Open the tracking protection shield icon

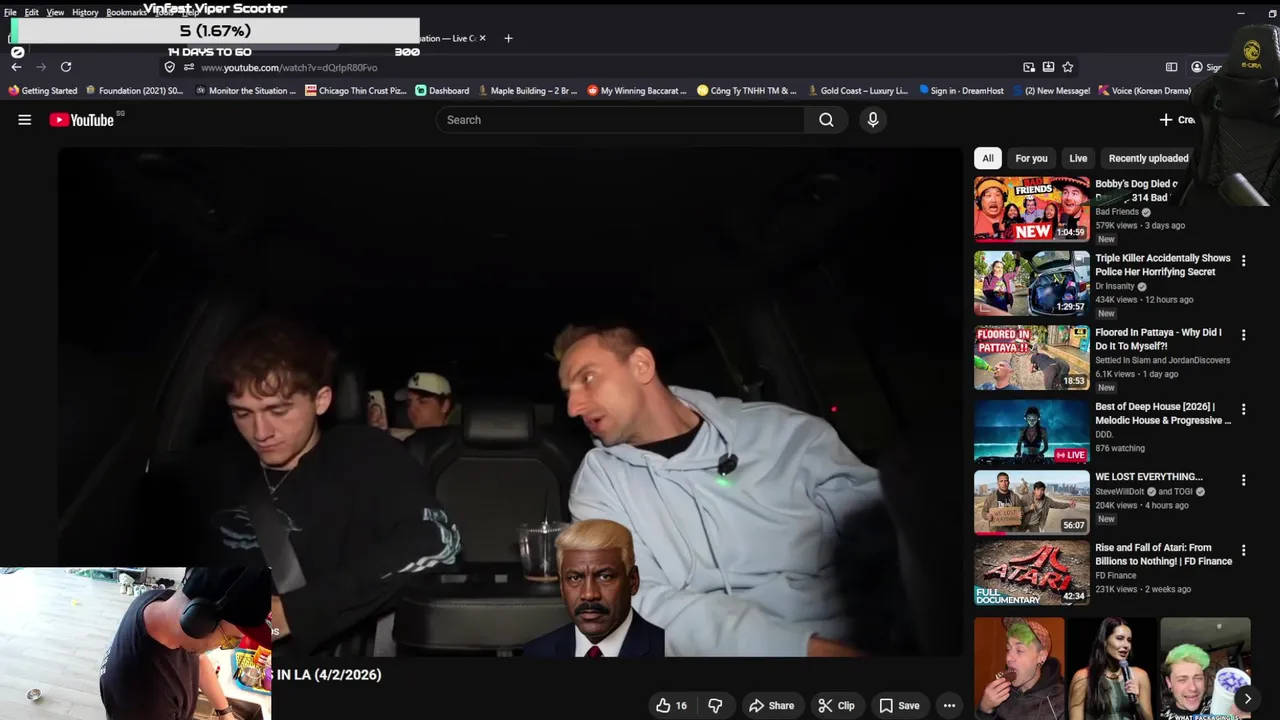pyautogui.click(x=170, y=67)
